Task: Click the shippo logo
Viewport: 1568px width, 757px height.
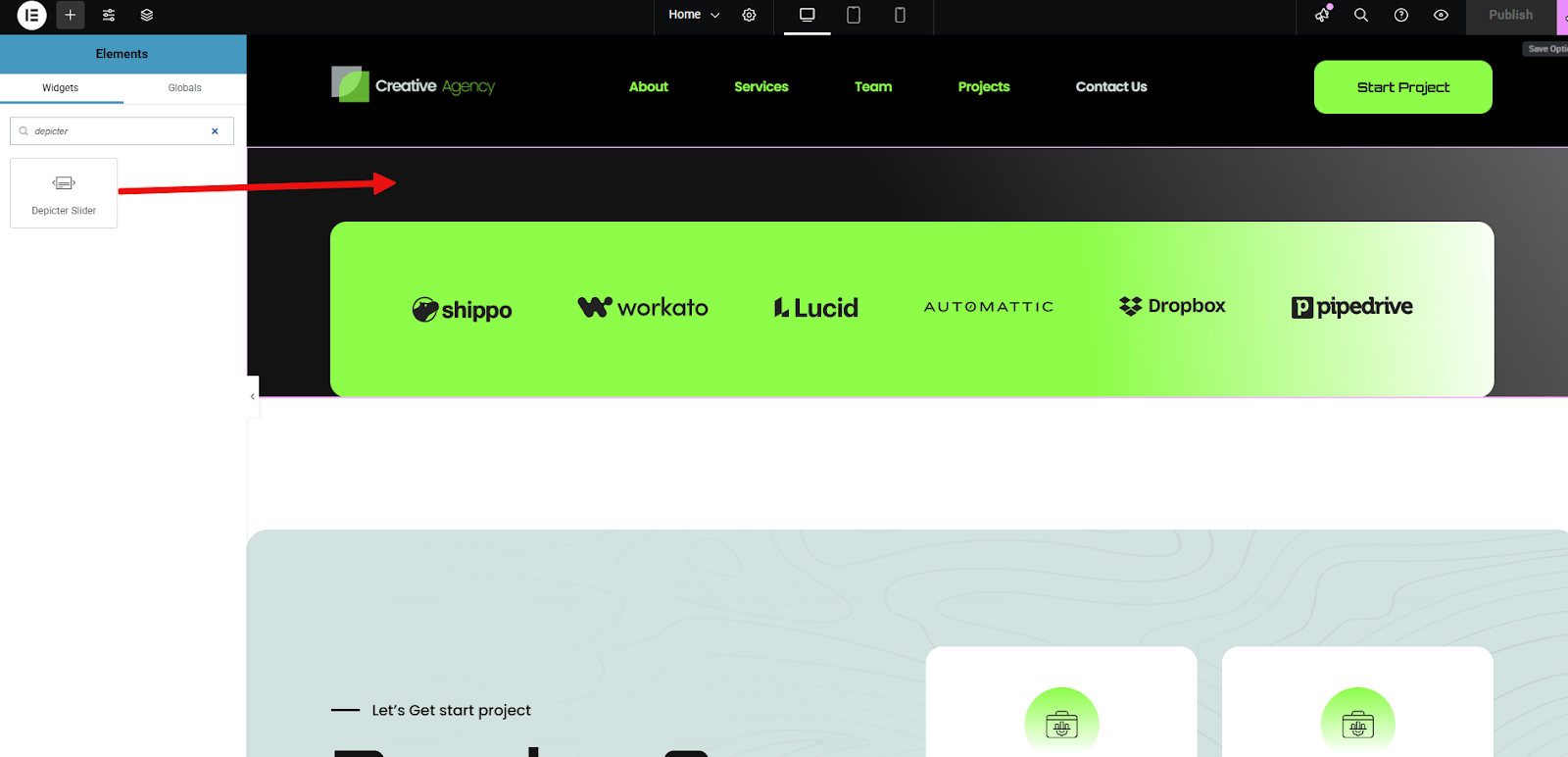Action: click(462, 310)
